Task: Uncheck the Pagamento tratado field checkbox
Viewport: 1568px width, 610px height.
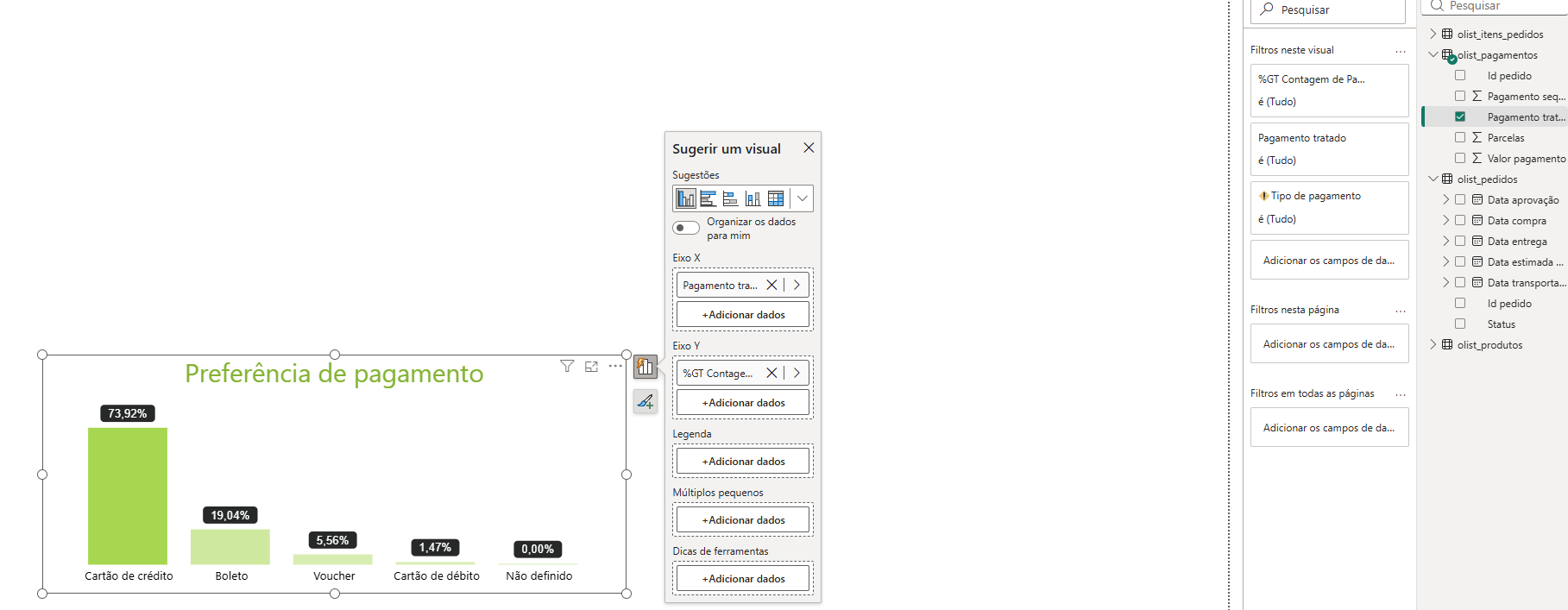Action: (x=1460, y=116)
